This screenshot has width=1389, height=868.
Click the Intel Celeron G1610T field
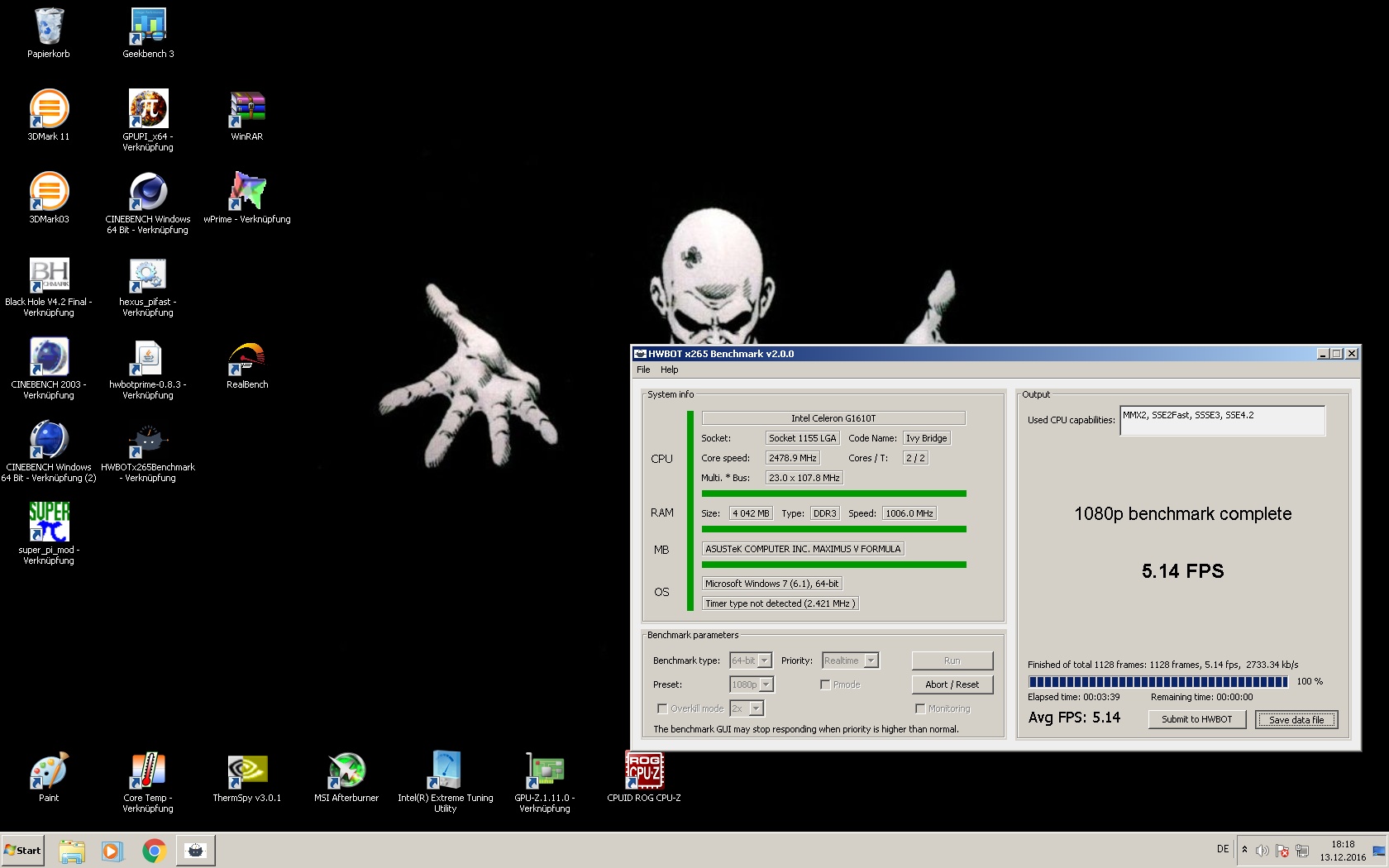pyautogui.click(x=833, y=418)
